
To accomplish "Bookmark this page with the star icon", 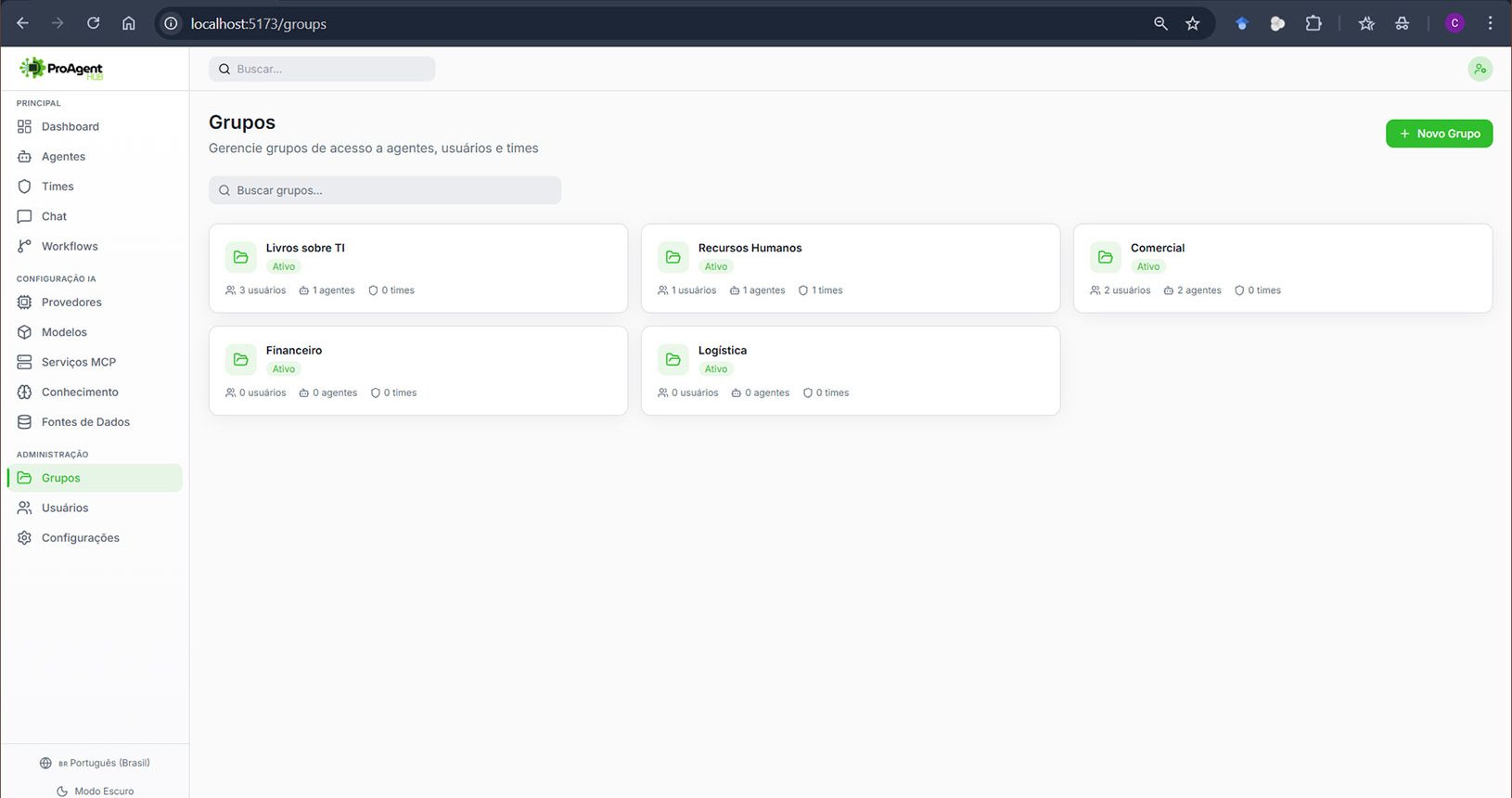I will pos(1193,24).
